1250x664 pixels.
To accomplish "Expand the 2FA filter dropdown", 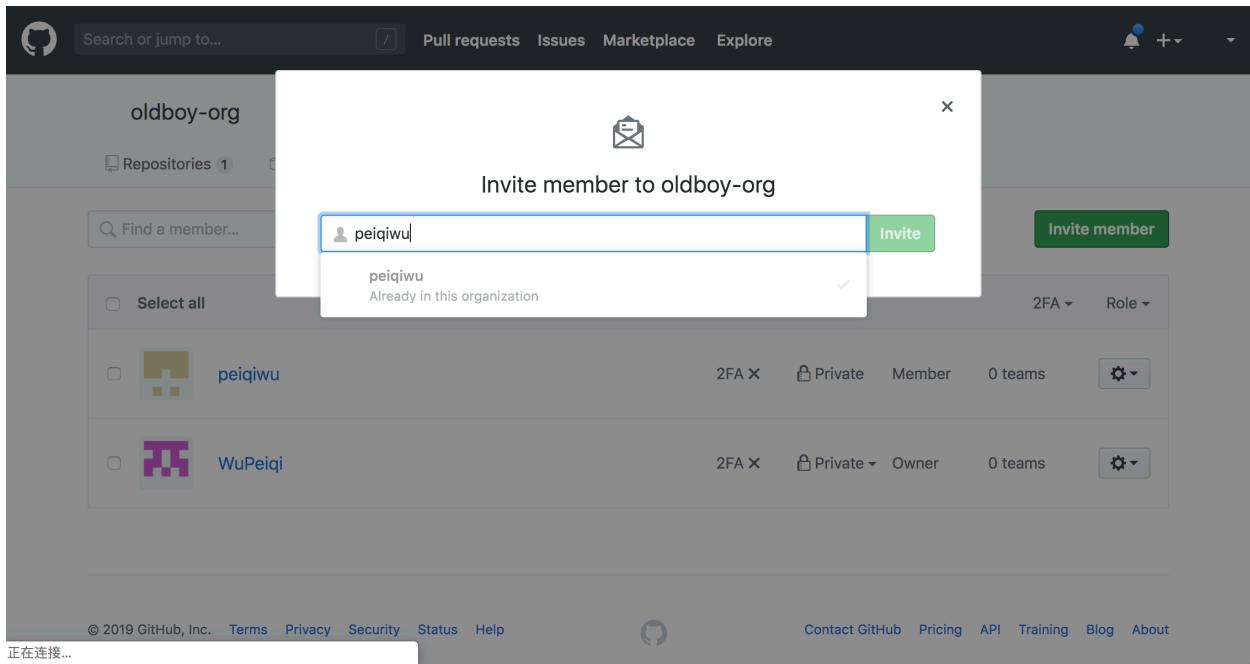I will pyautogui.click(x=1053, y=303).
